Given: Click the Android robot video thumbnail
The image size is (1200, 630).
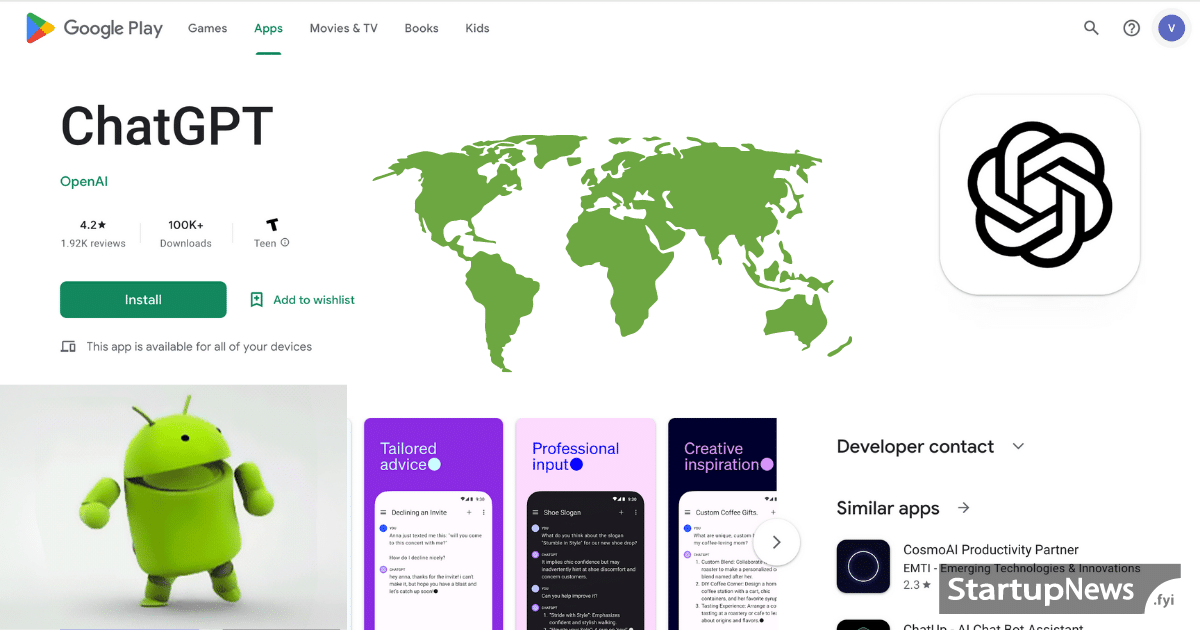Looking at the screenshot, I should point(173,507).
